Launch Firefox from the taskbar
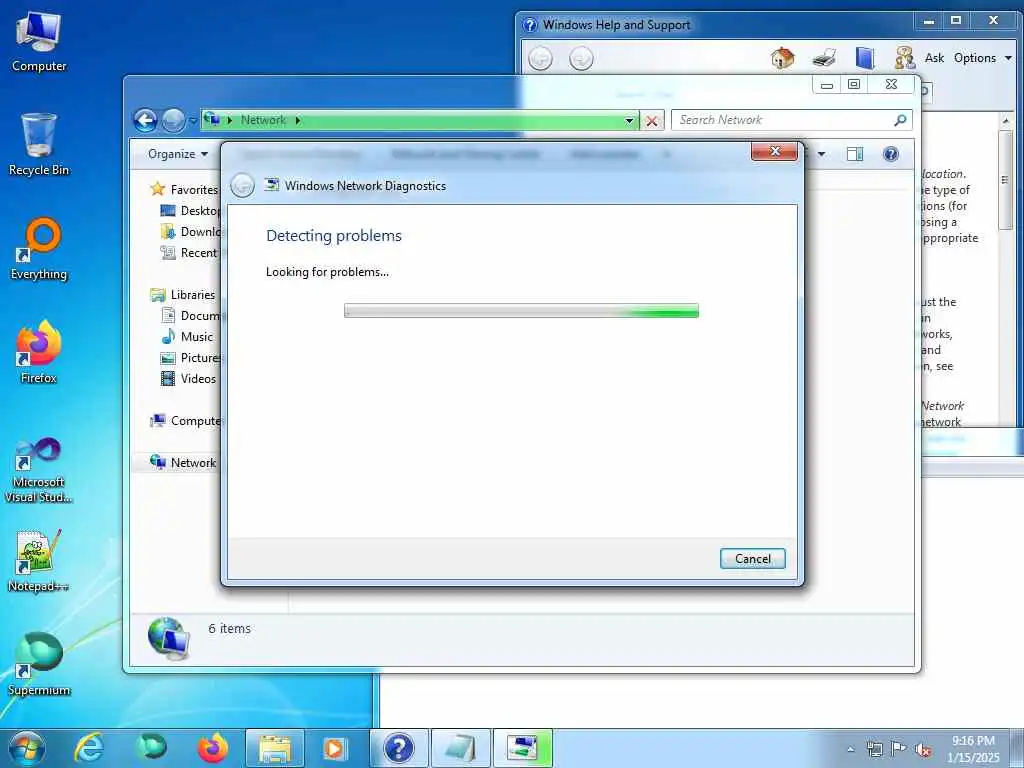Image resolution: width=1024 pixels, height=768 pixels. [213, 748]
